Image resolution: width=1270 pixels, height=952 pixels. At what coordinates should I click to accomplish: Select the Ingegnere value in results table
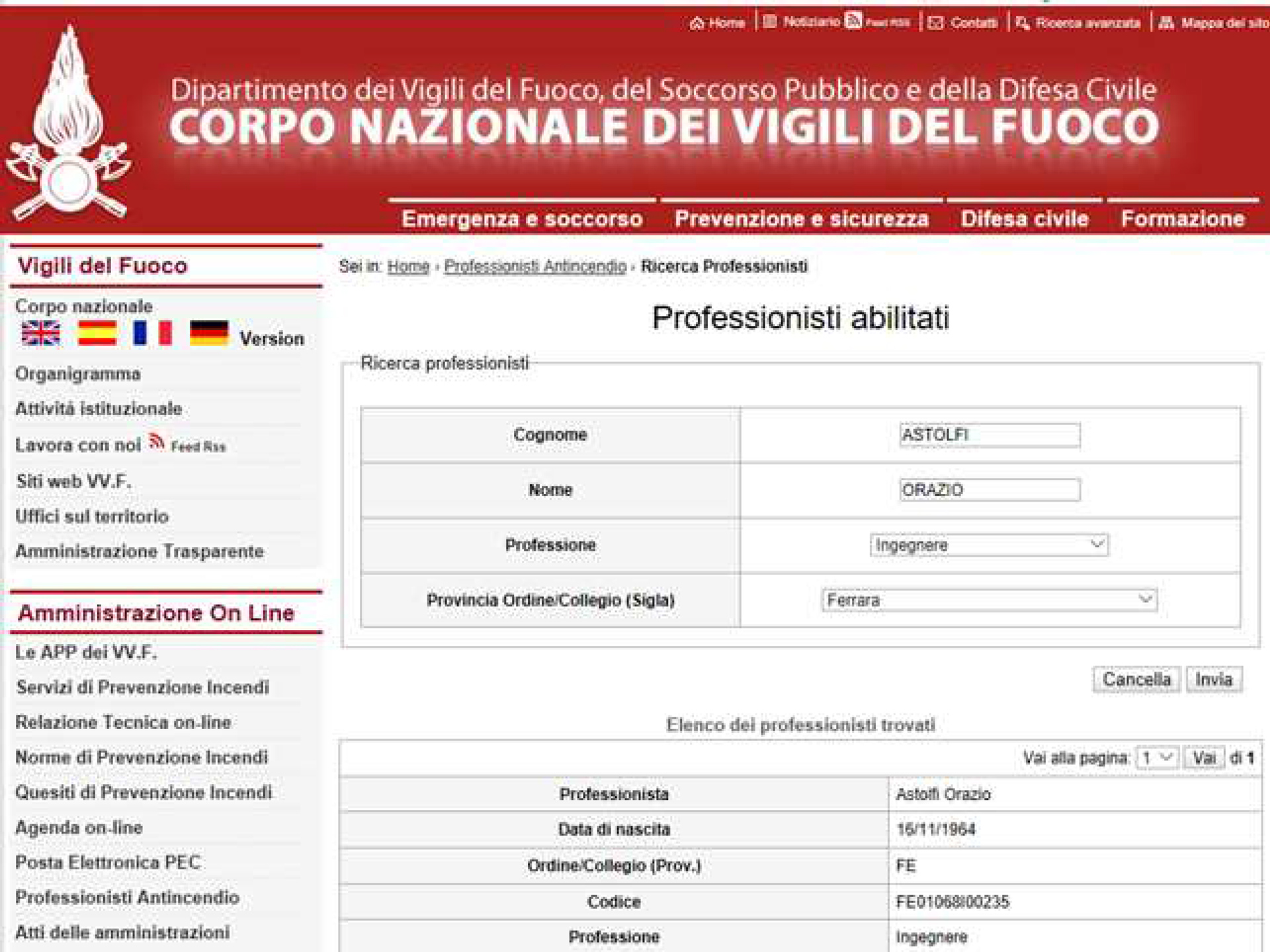click(1075, 937)
